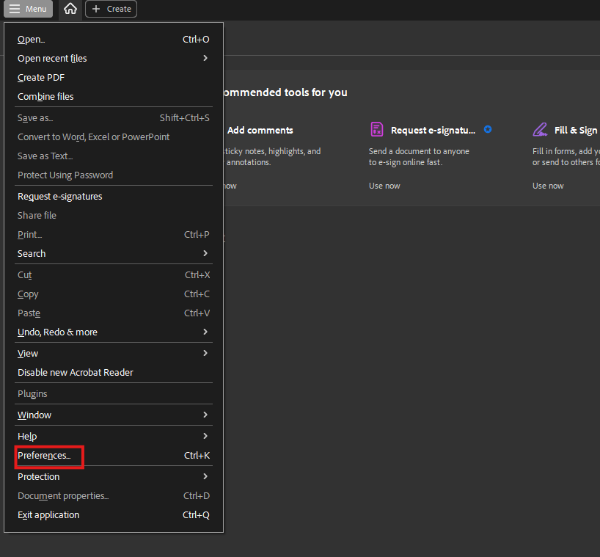The width and height of the screenshot is (600, 557).
Task: Click the Request e-signatu... tool title
Action: pyautogui.click(x=433, y=130)
